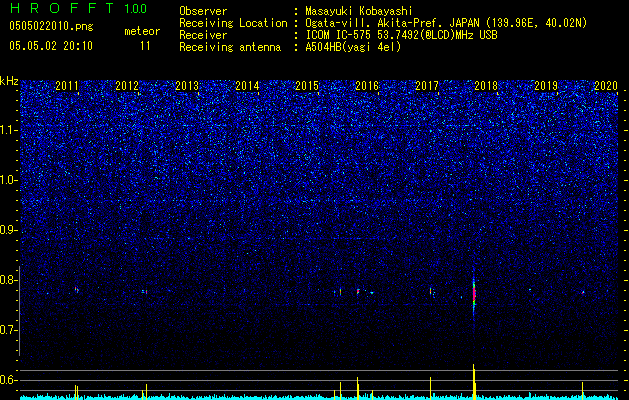Select the filename 0505022010.png
This screenshot has width=629, height=400.
(x=51, y=26)
